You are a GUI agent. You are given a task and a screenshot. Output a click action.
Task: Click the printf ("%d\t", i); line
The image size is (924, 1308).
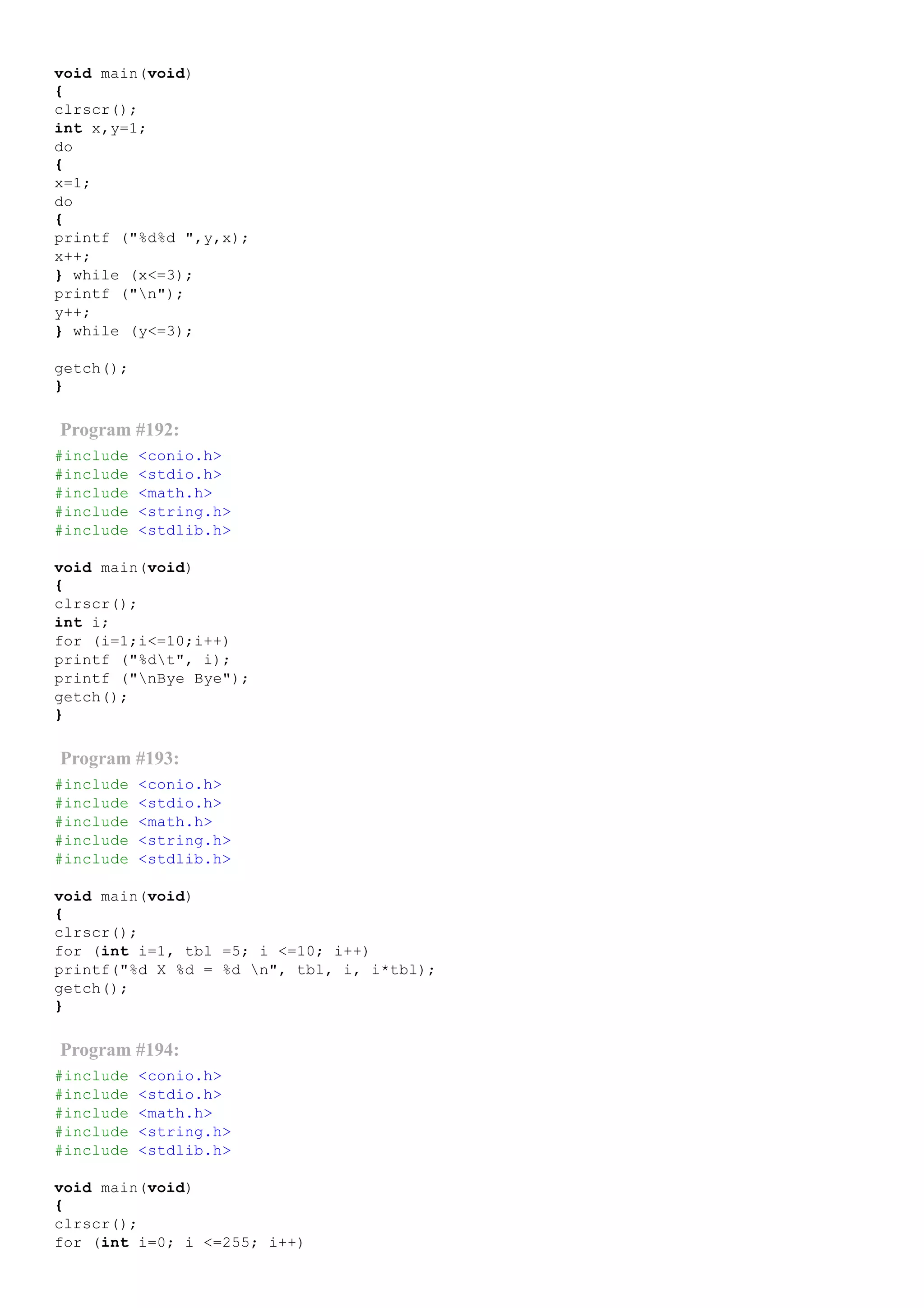[142, 660]
